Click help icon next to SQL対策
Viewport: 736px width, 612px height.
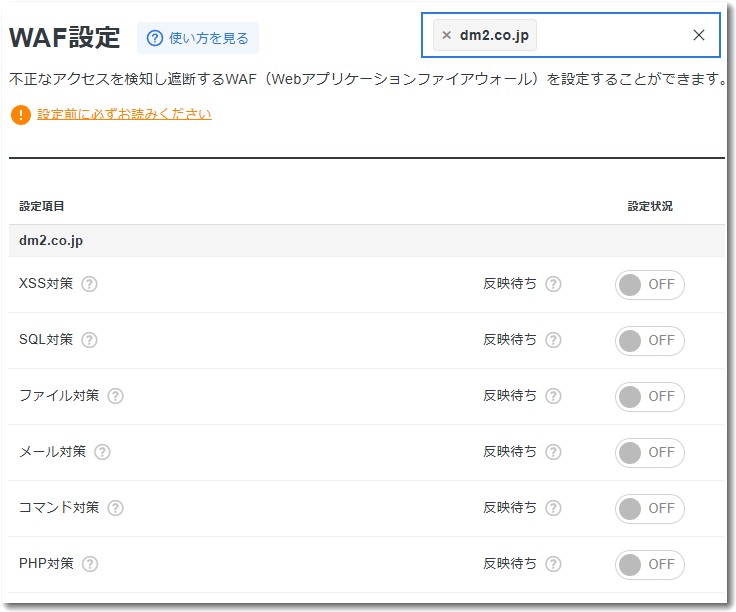[89, 340]
